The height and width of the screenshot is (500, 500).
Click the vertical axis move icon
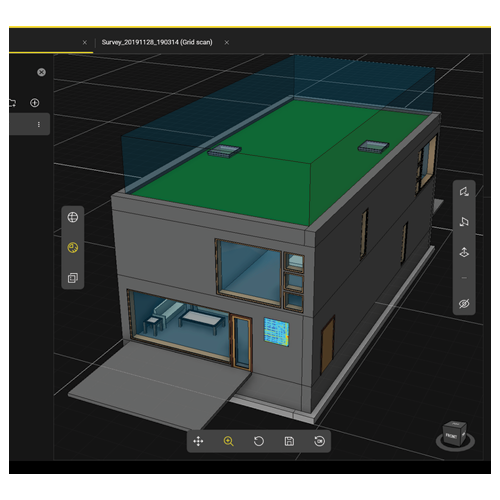tap(464, 252)
